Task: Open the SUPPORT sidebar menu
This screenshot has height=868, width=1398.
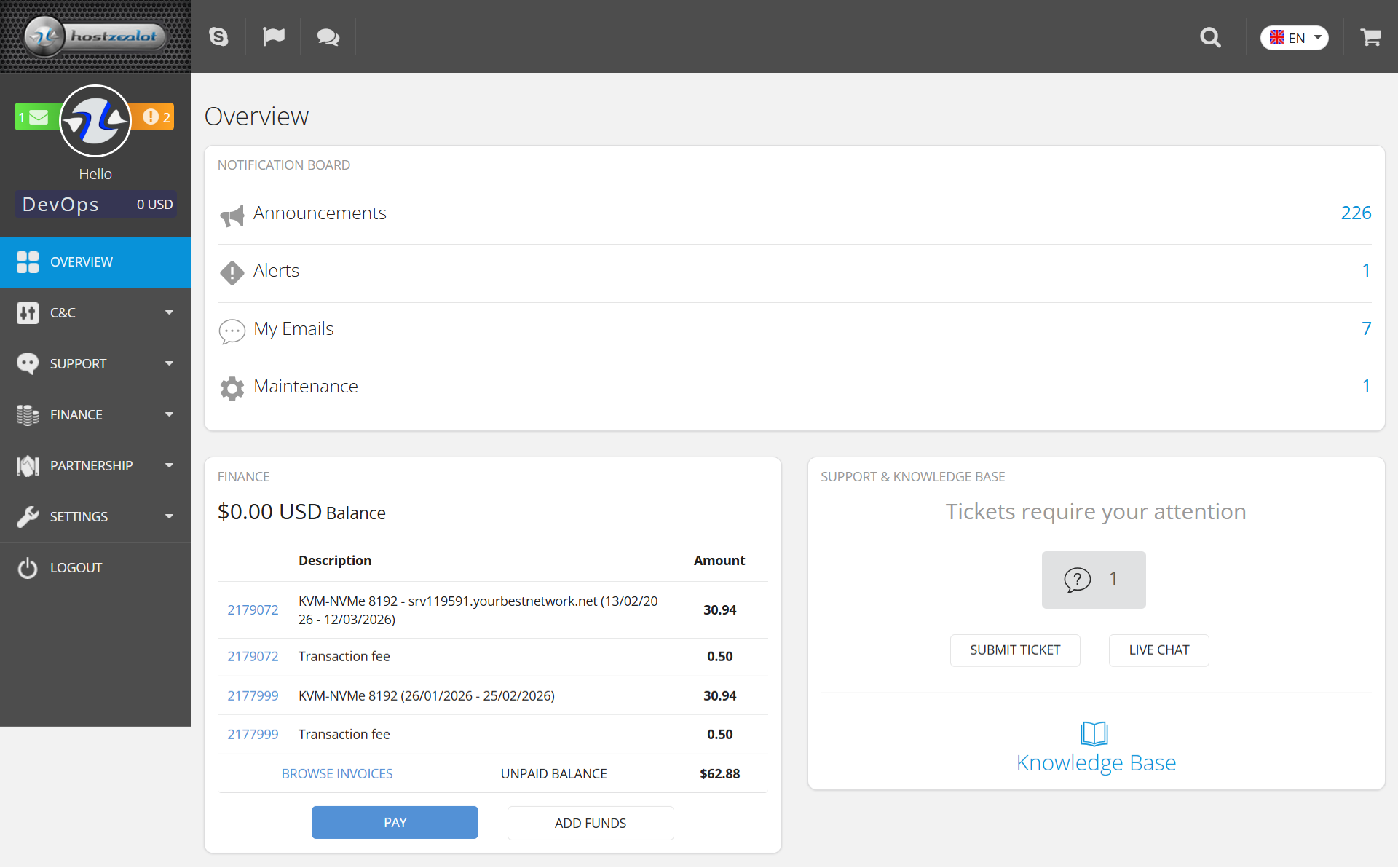Action: [95, 364]
